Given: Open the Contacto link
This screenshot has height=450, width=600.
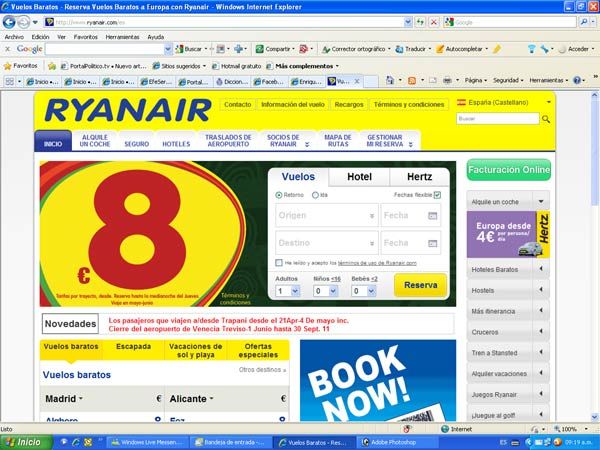Looking at the screenshot, I should 238,104.
